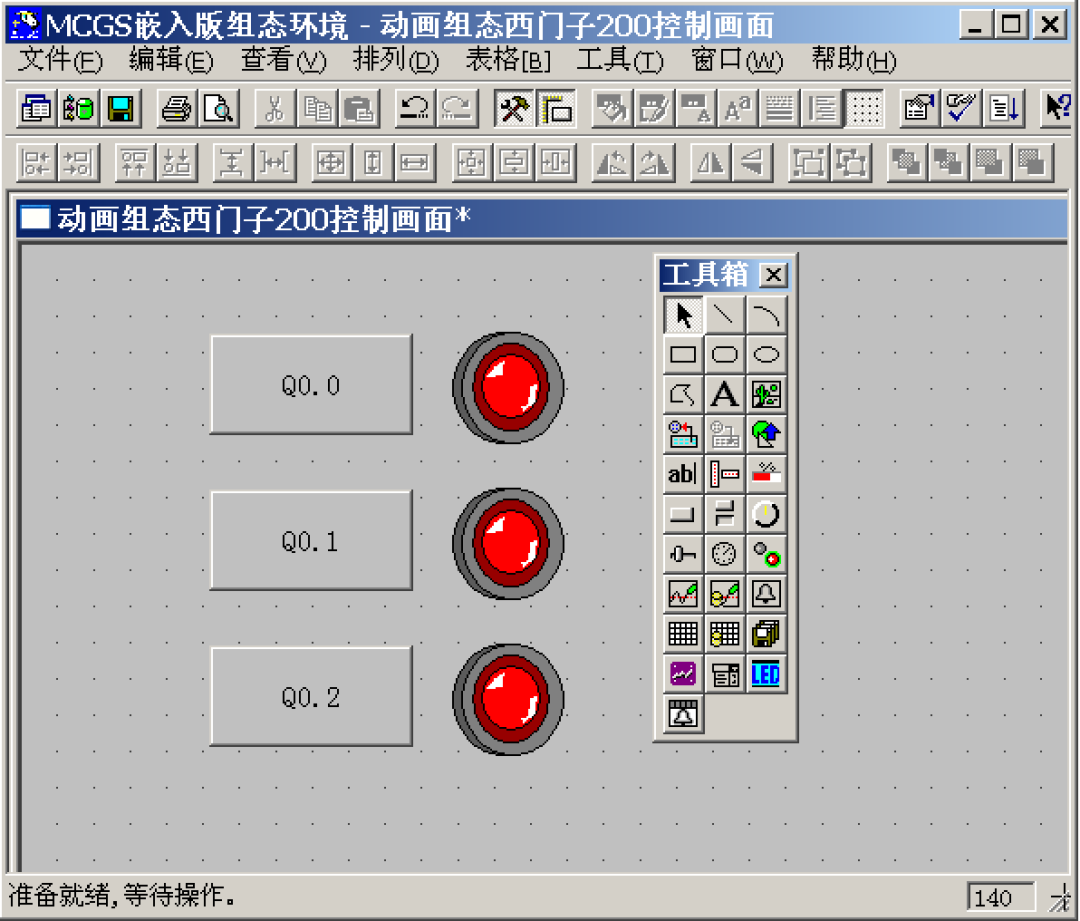
Task: Open fill color paint bucket tool
Action: click(612, 108)
